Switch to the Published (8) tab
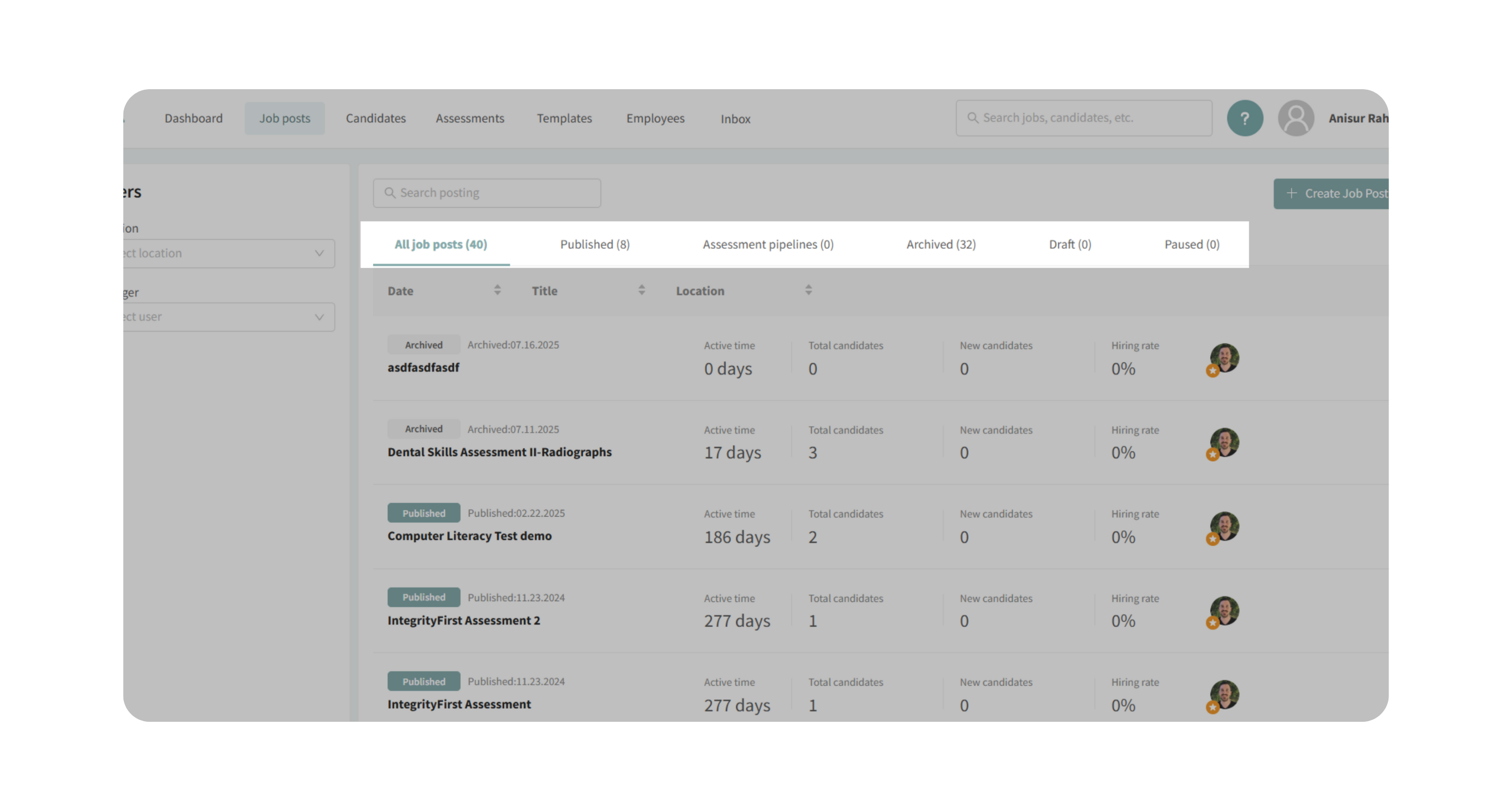The image size is (1512, 811). (x=595, y=244)
